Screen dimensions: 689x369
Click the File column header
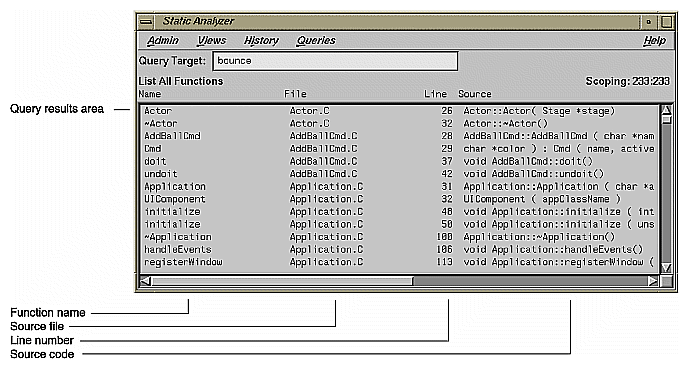click(x=295, y=94)
